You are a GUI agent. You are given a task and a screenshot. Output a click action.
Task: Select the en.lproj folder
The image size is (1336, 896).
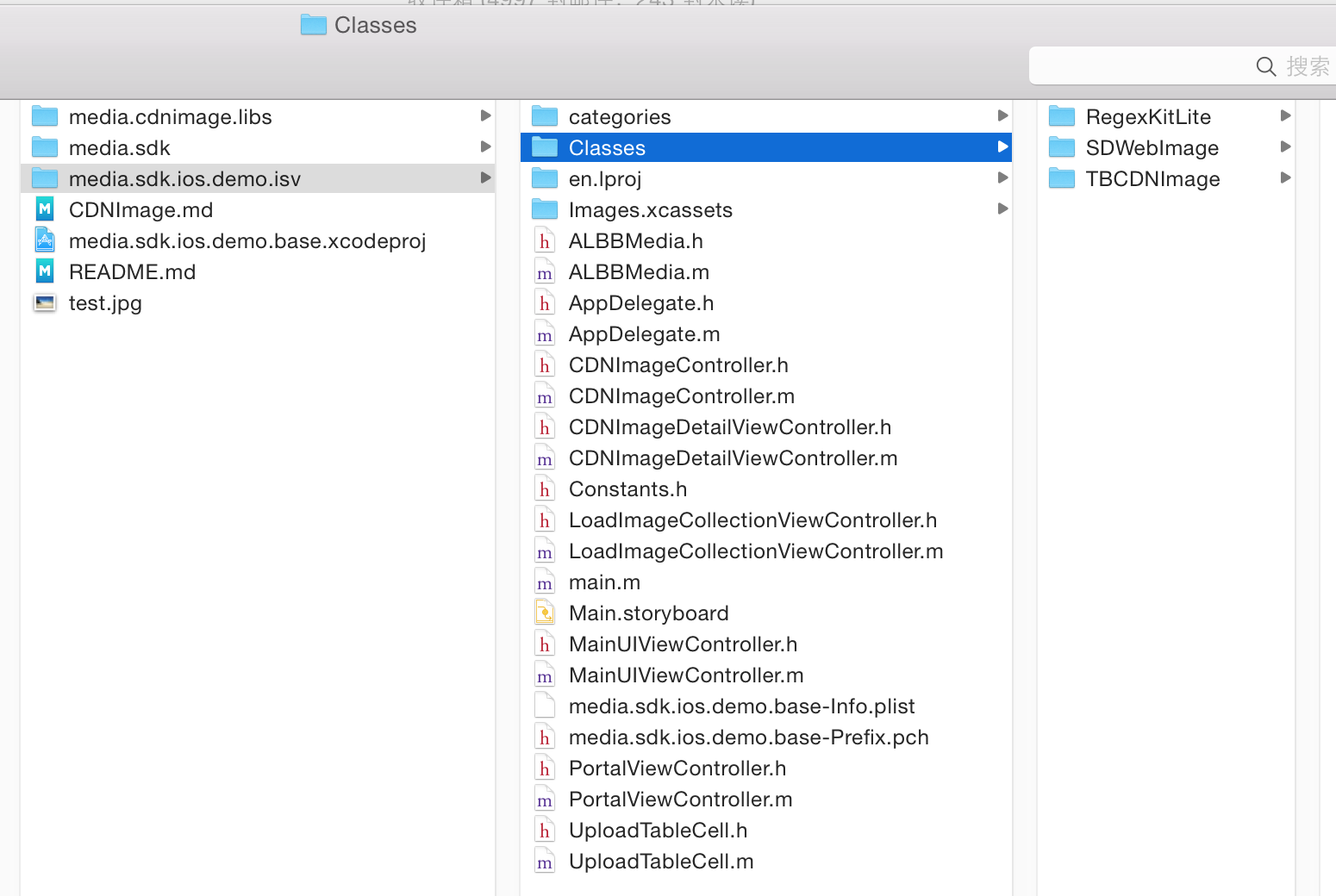coord(605,179)
